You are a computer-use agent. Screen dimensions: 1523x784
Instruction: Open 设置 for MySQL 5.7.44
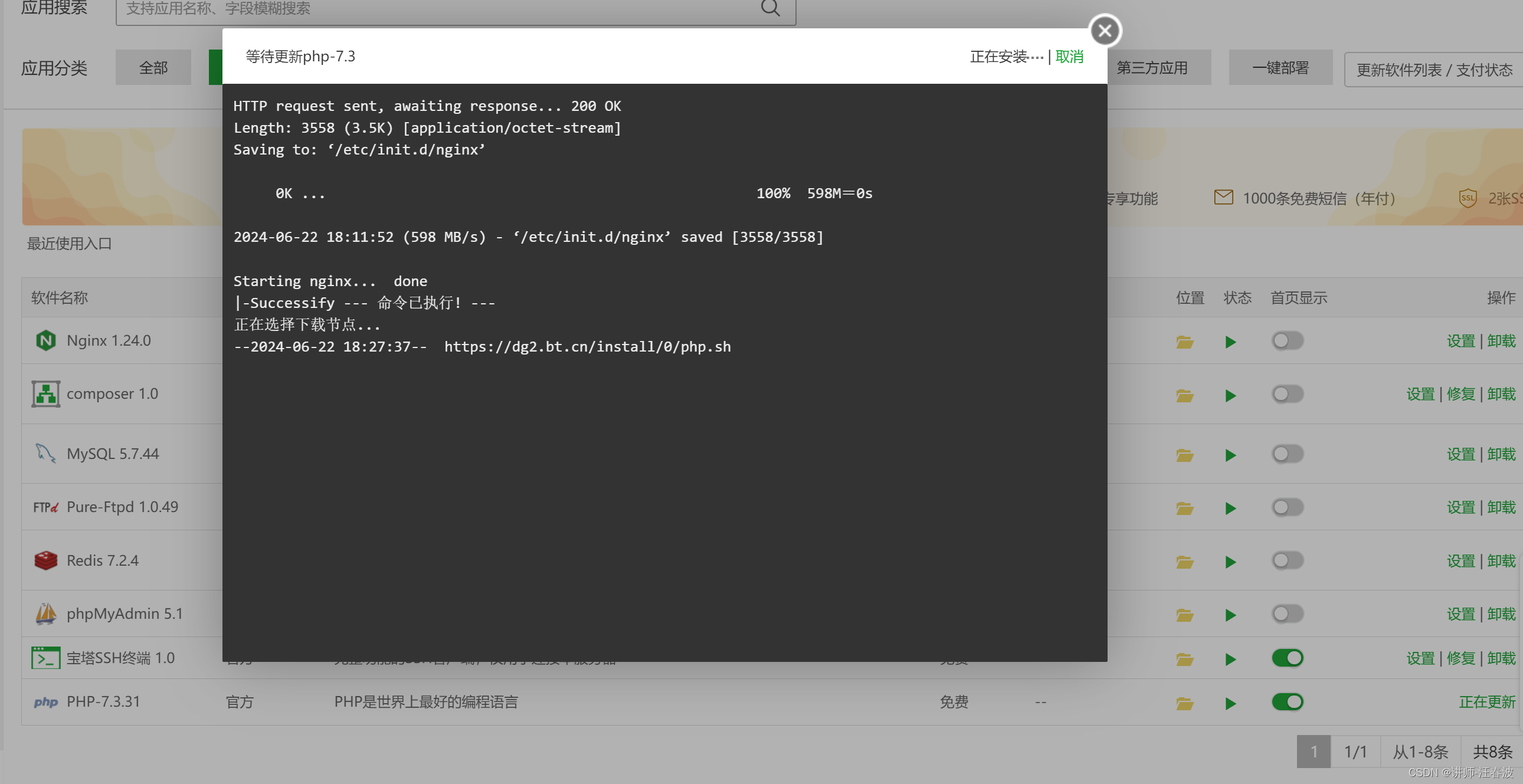click(1461, 454)
